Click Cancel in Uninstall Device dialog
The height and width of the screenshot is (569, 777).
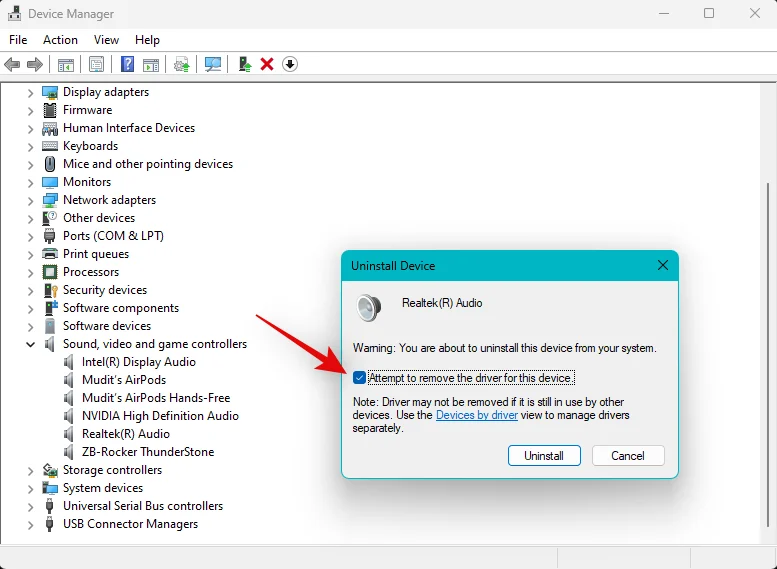(x=628, y=455)
